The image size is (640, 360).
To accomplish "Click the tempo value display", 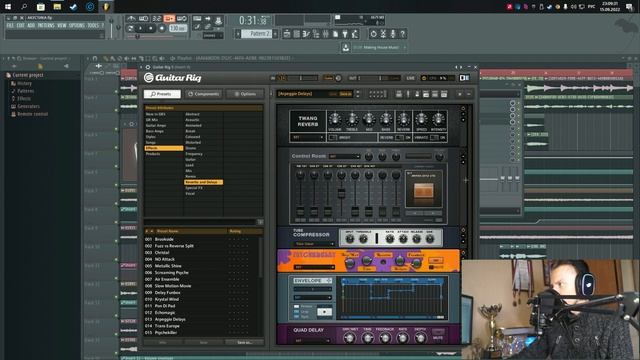I will [x=178, y=28].
